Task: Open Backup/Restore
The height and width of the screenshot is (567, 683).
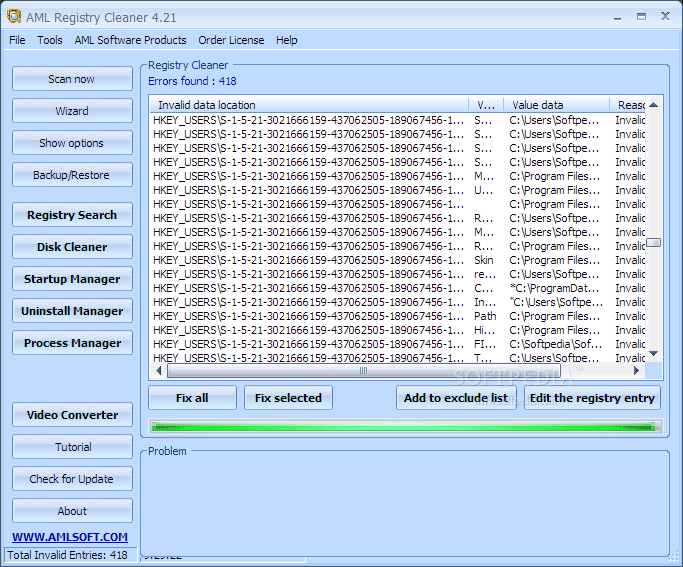Action: pos(72,175)
